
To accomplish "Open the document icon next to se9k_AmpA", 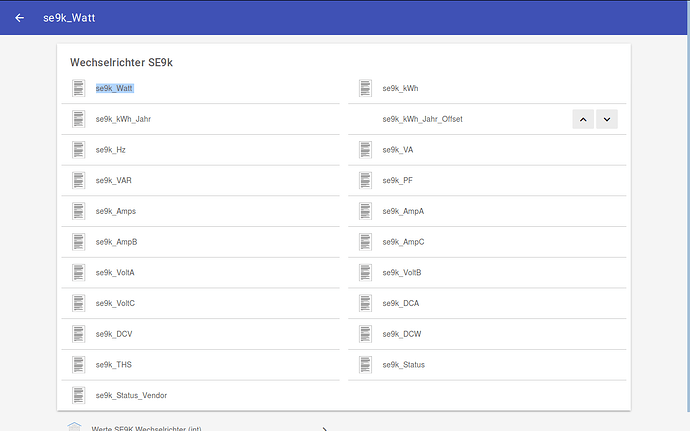I will (365, 211).
